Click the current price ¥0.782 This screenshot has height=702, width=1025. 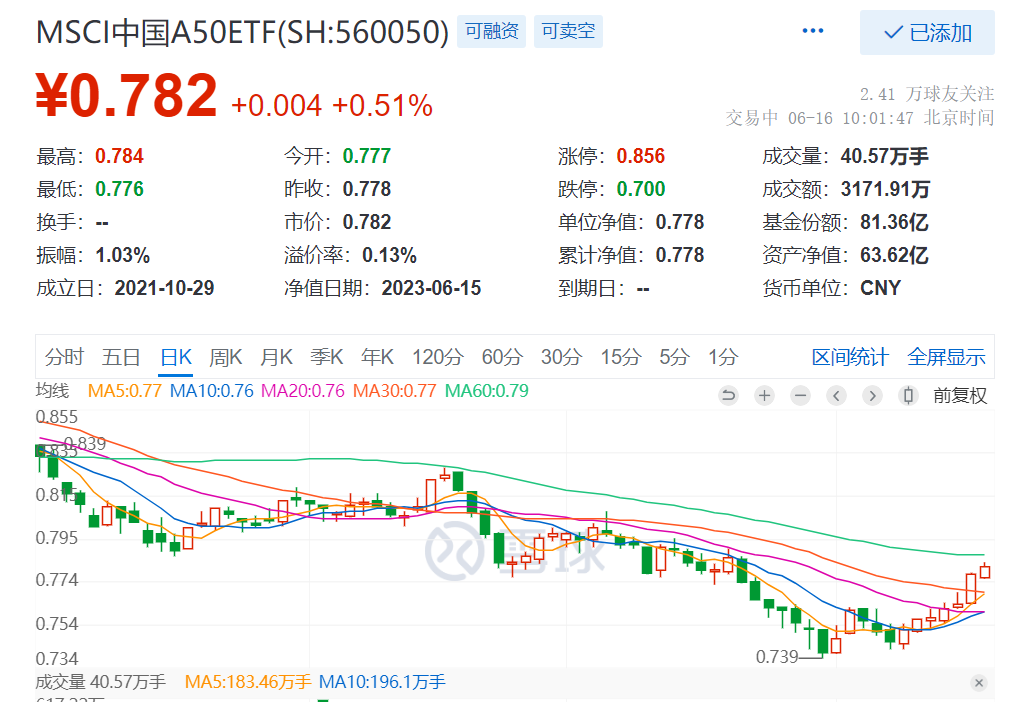click(126, 95)
